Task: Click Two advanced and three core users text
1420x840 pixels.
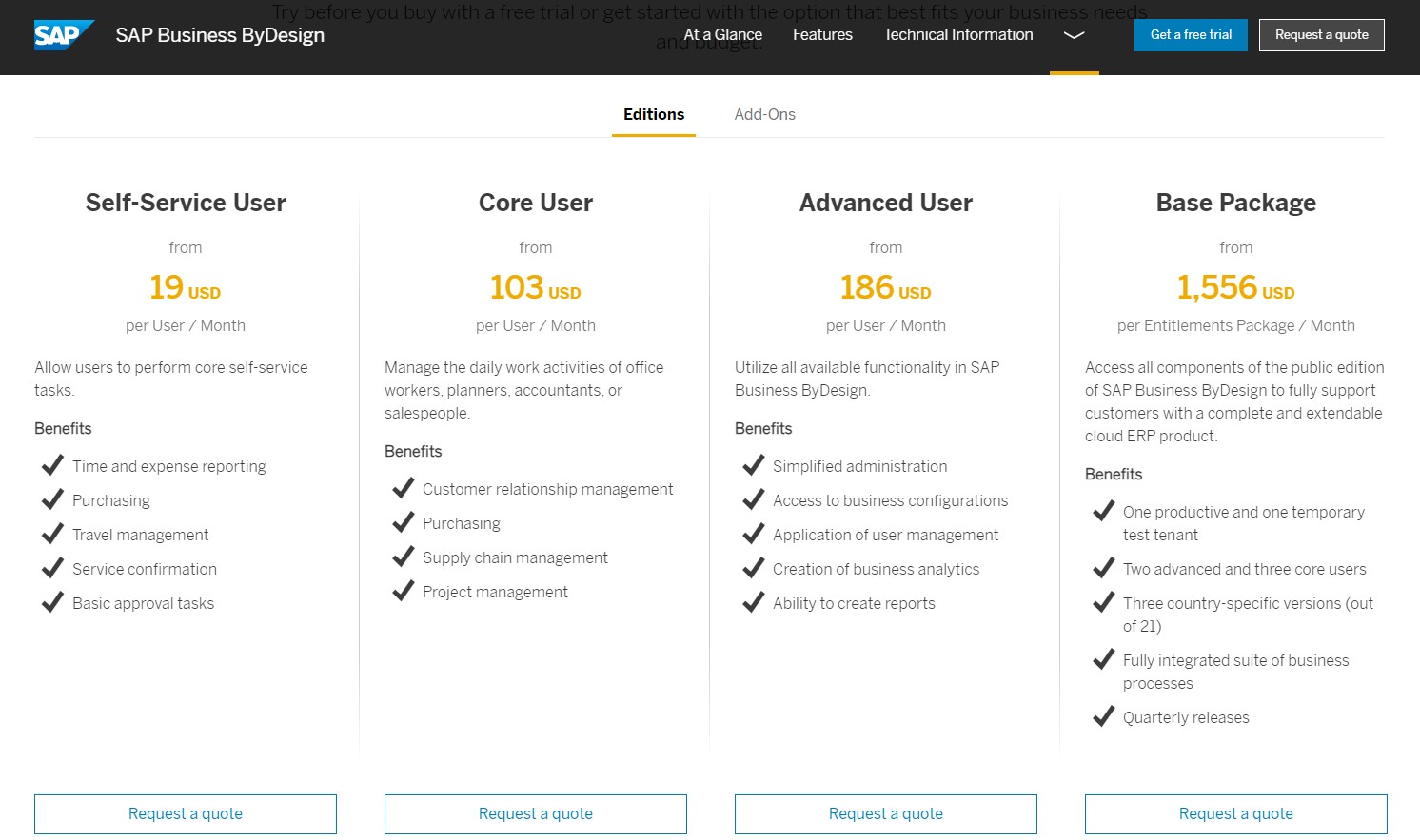Action: [1245, 569]
